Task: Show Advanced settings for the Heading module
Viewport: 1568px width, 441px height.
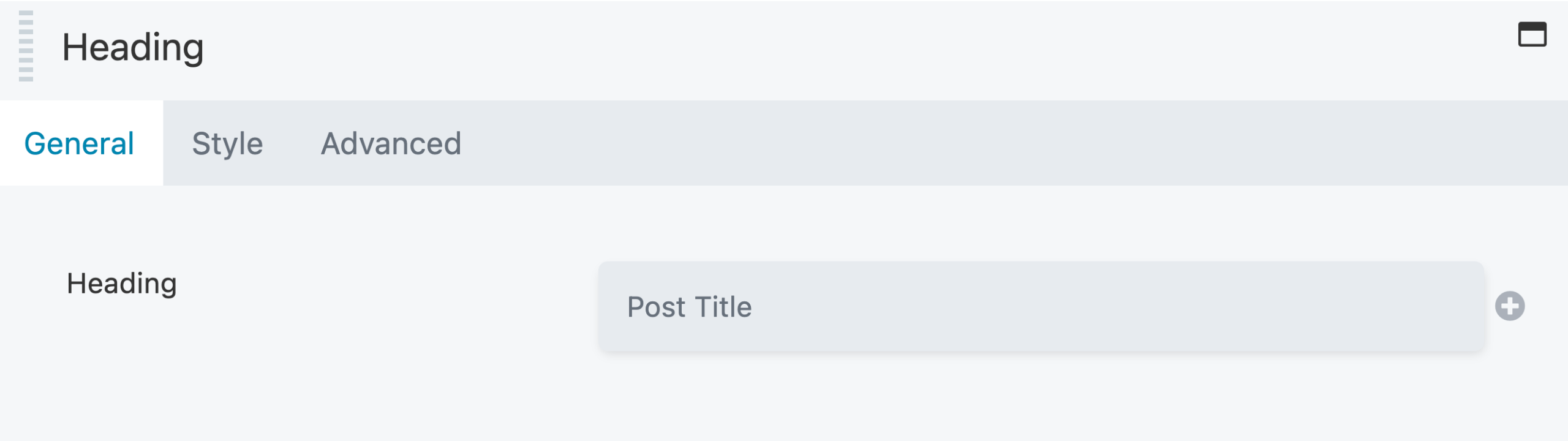Action: click(x=391, y=144)
